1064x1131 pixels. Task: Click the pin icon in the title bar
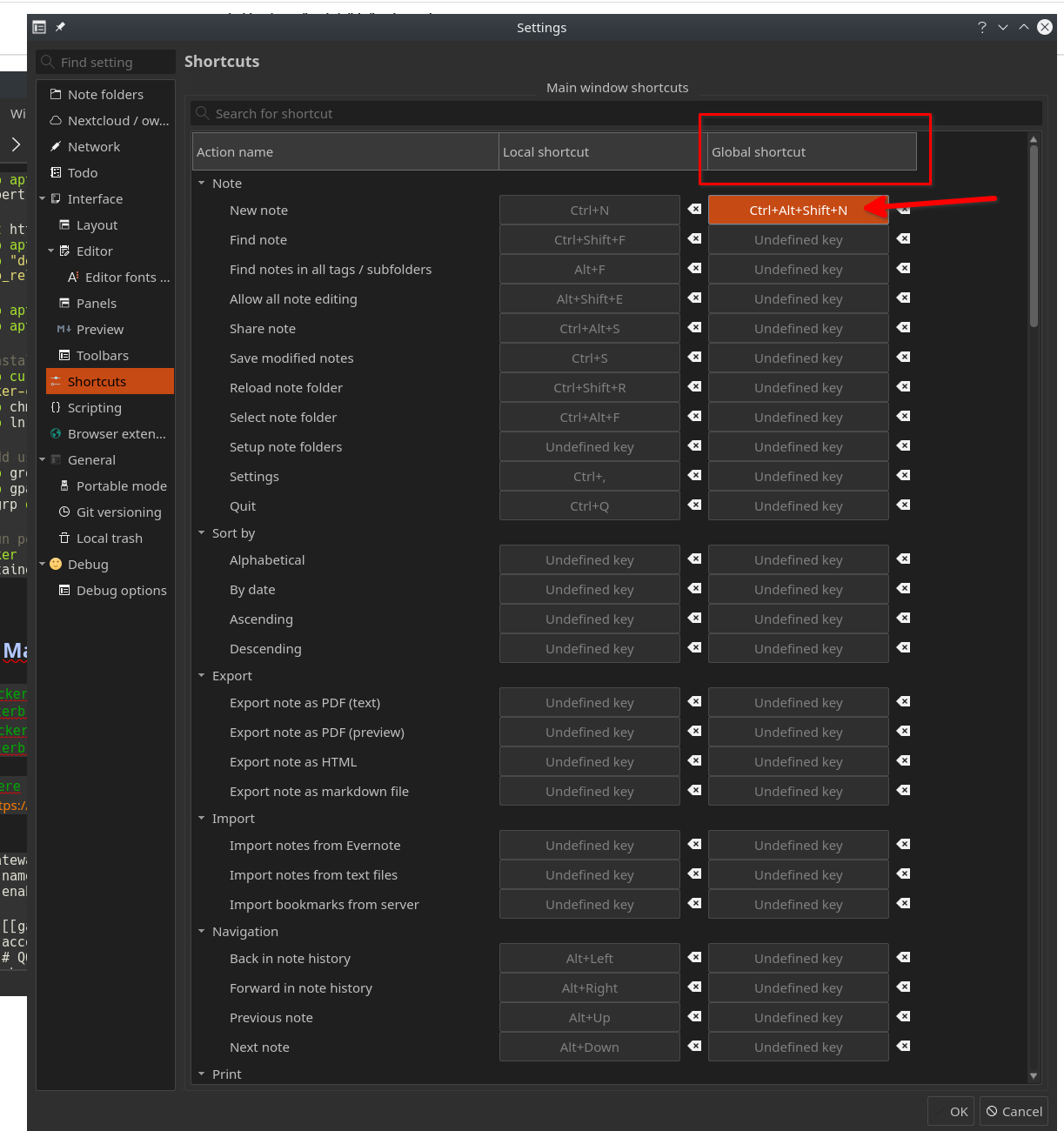tap(59, 27)
